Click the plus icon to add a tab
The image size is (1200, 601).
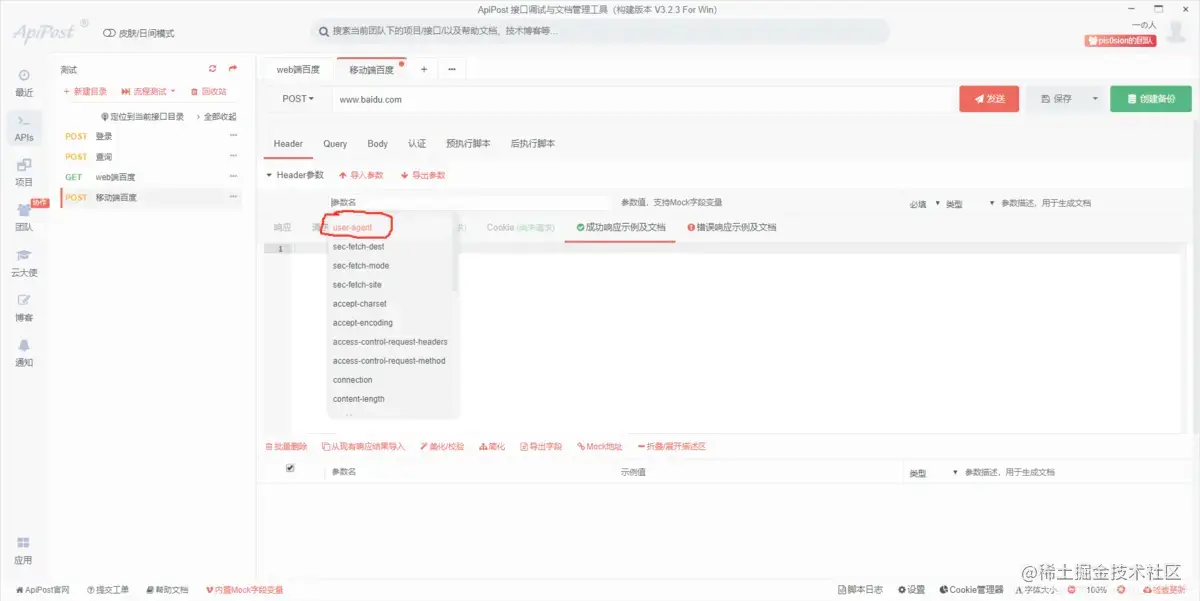point(424,70)
